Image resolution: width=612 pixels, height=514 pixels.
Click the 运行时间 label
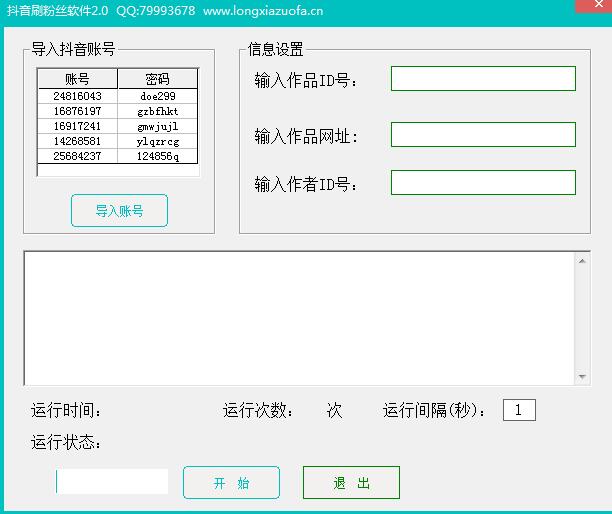[66, 411]
